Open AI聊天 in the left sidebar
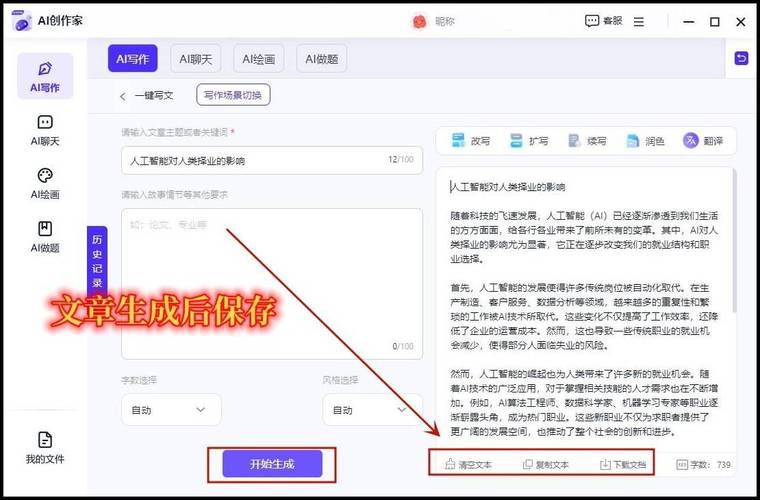This screenshot has width=760, height=500. pos(45,130)
